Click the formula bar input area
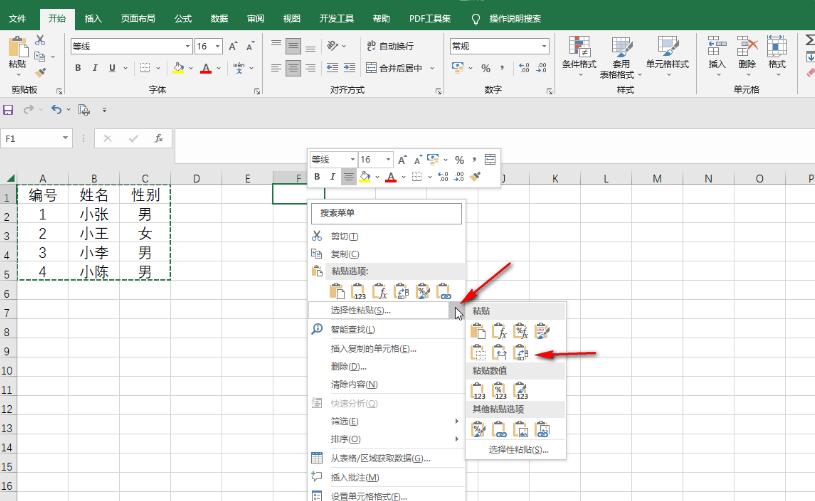 [x=494, y=146]
